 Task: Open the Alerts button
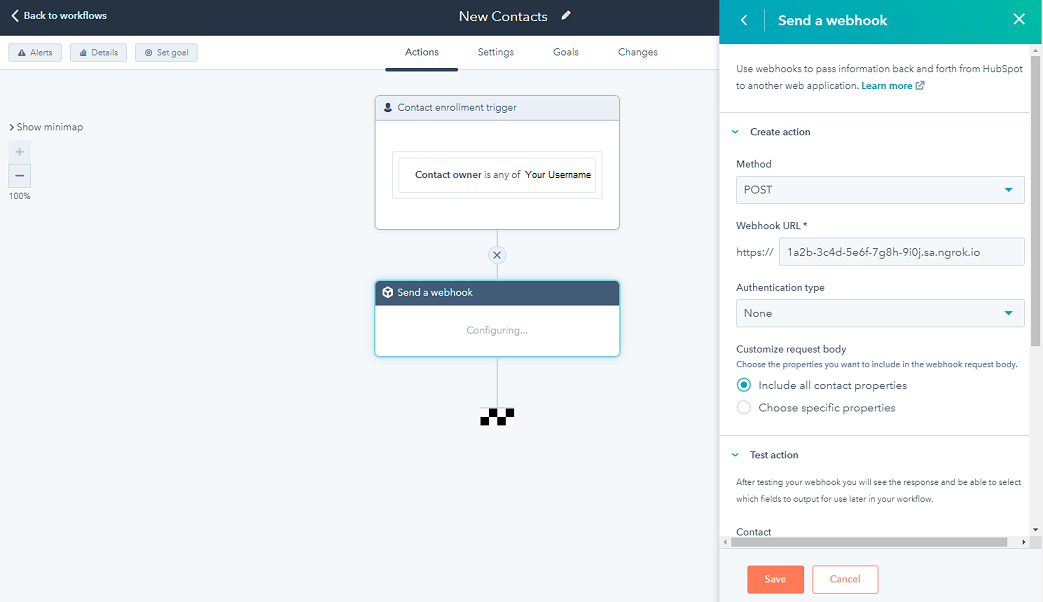click(35, 53)
